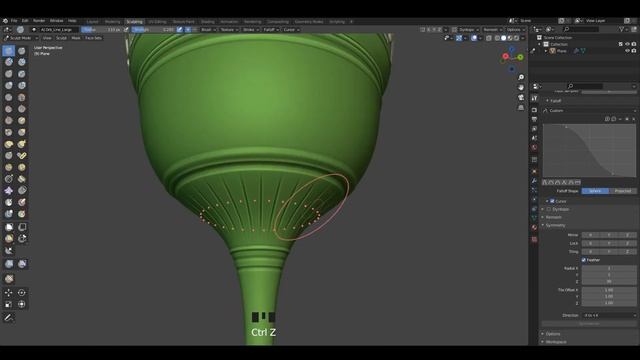The width and height of the screenshot is (640, 360).
Task: Select the Draw sculpt brush tool
Action: click(9, 51)
